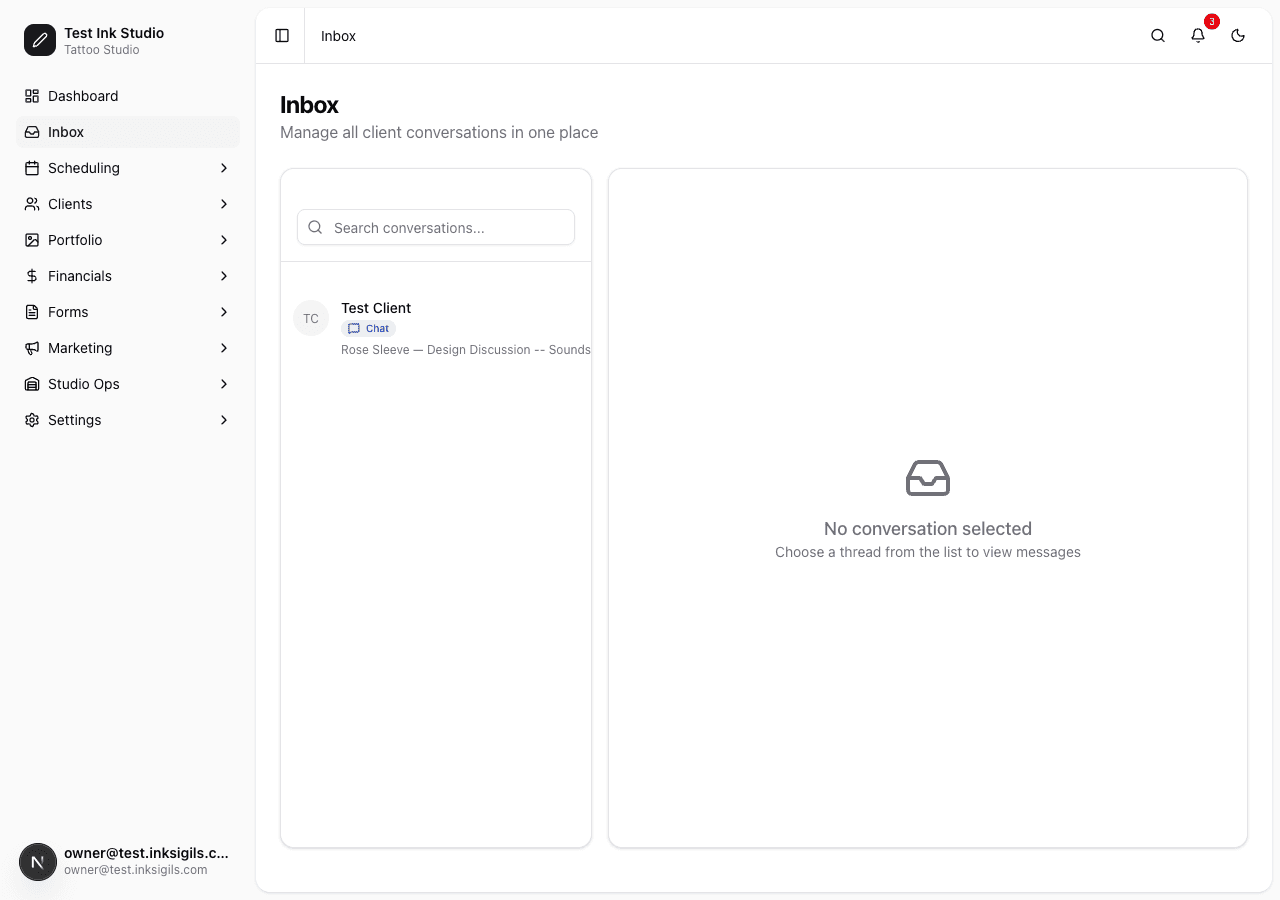Expand the Forms menu chevron
This screenshot has height=900, width=1280.
pyautogui.click(x=223, y=312)
